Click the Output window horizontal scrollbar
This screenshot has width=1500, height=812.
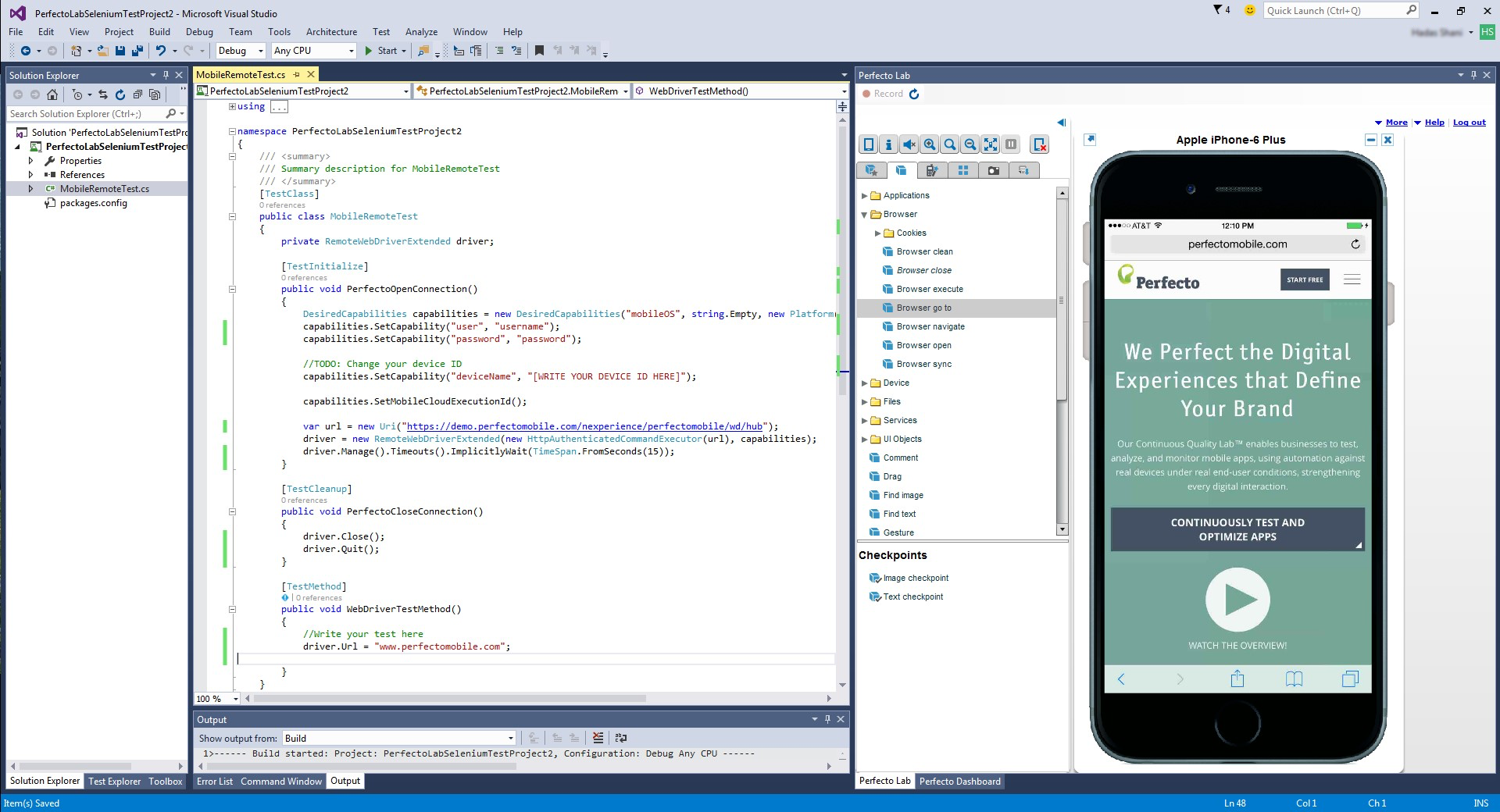pos(362,767)
